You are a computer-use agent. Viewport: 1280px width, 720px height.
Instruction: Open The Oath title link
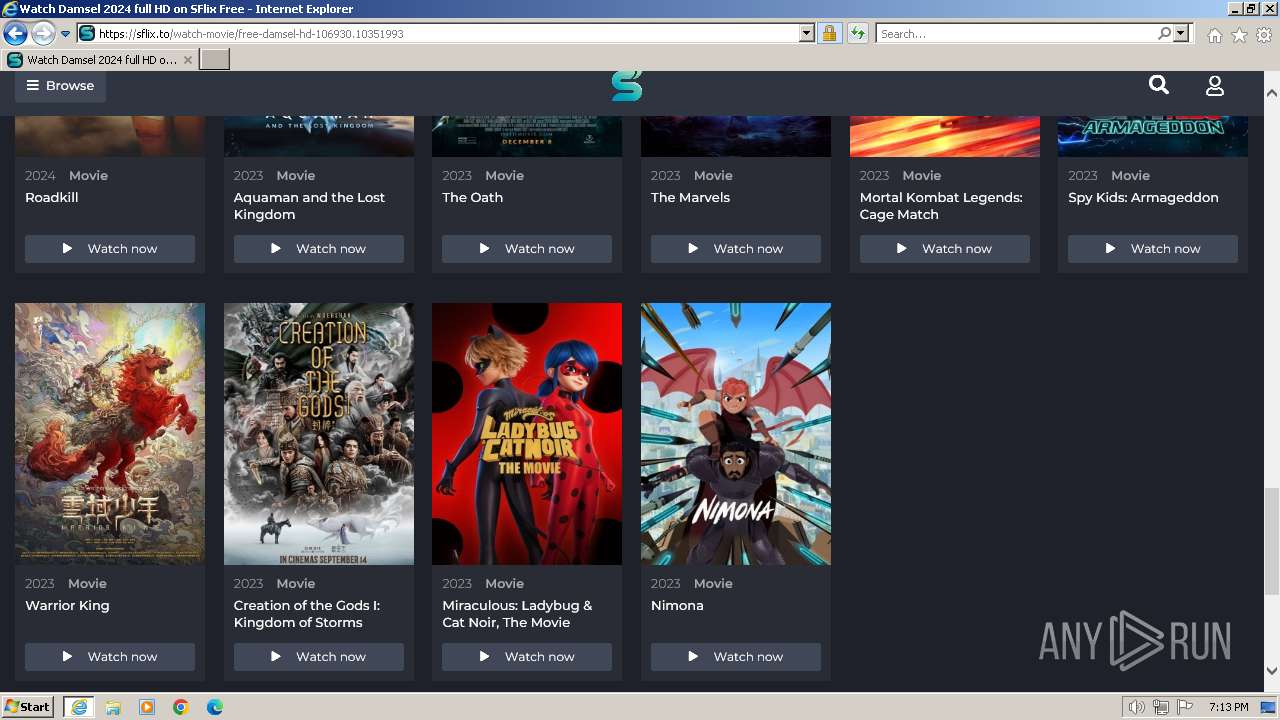coord(473,197)
